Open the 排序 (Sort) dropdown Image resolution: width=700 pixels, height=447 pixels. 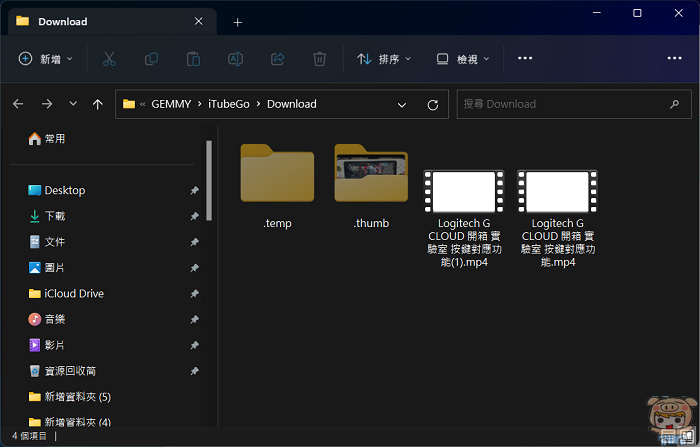pyautogui.click(x=384, y=59)
